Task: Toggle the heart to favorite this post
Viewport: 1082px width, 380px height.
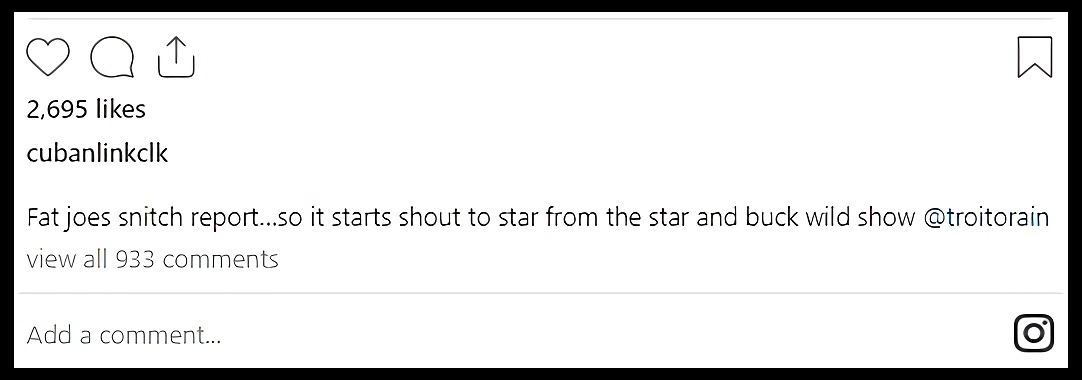Action: 48,57
